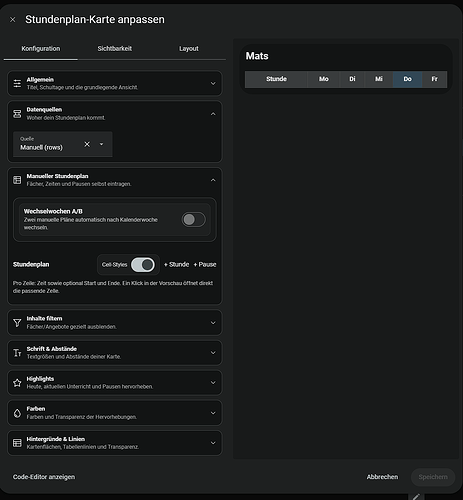Open the Quelle dropdown arrow
This screenshot has height=500, width=463.
[102, 144]
